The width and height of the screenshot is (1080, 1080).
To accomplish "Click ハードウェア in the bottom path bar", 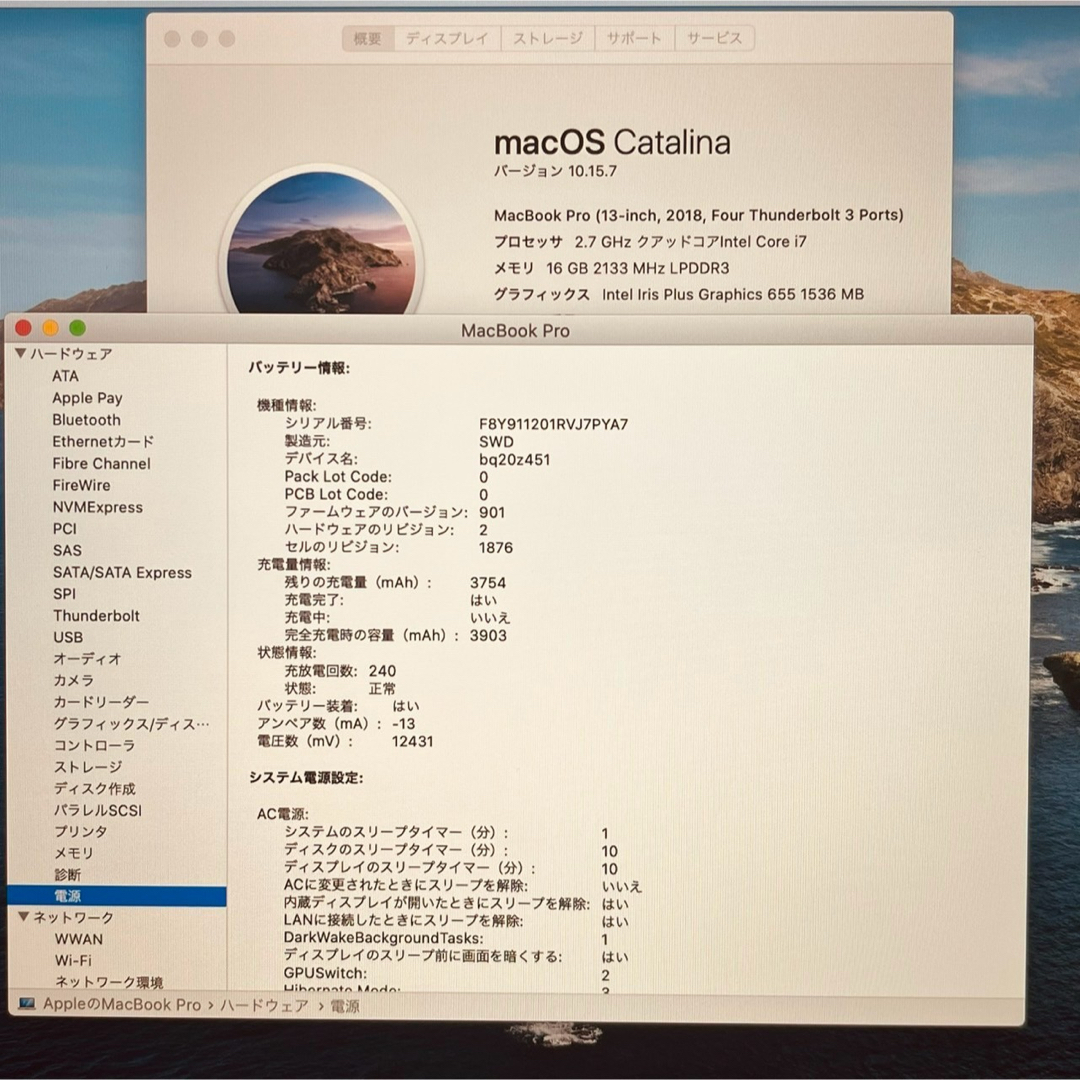I will click(x=264, y=1006).
